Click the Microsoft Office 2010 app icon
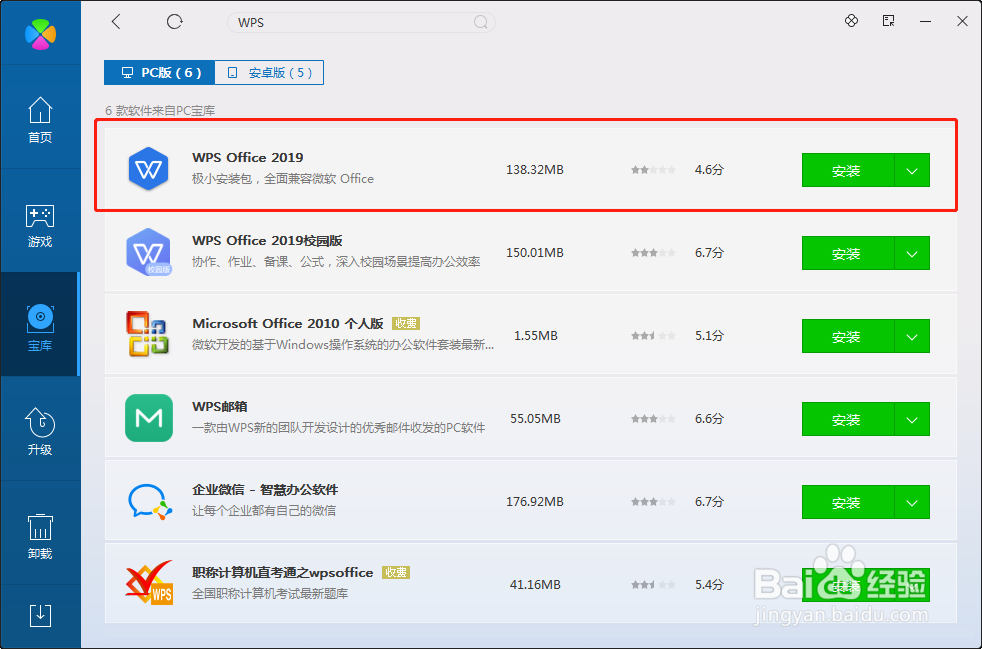 tap(148, 334)
